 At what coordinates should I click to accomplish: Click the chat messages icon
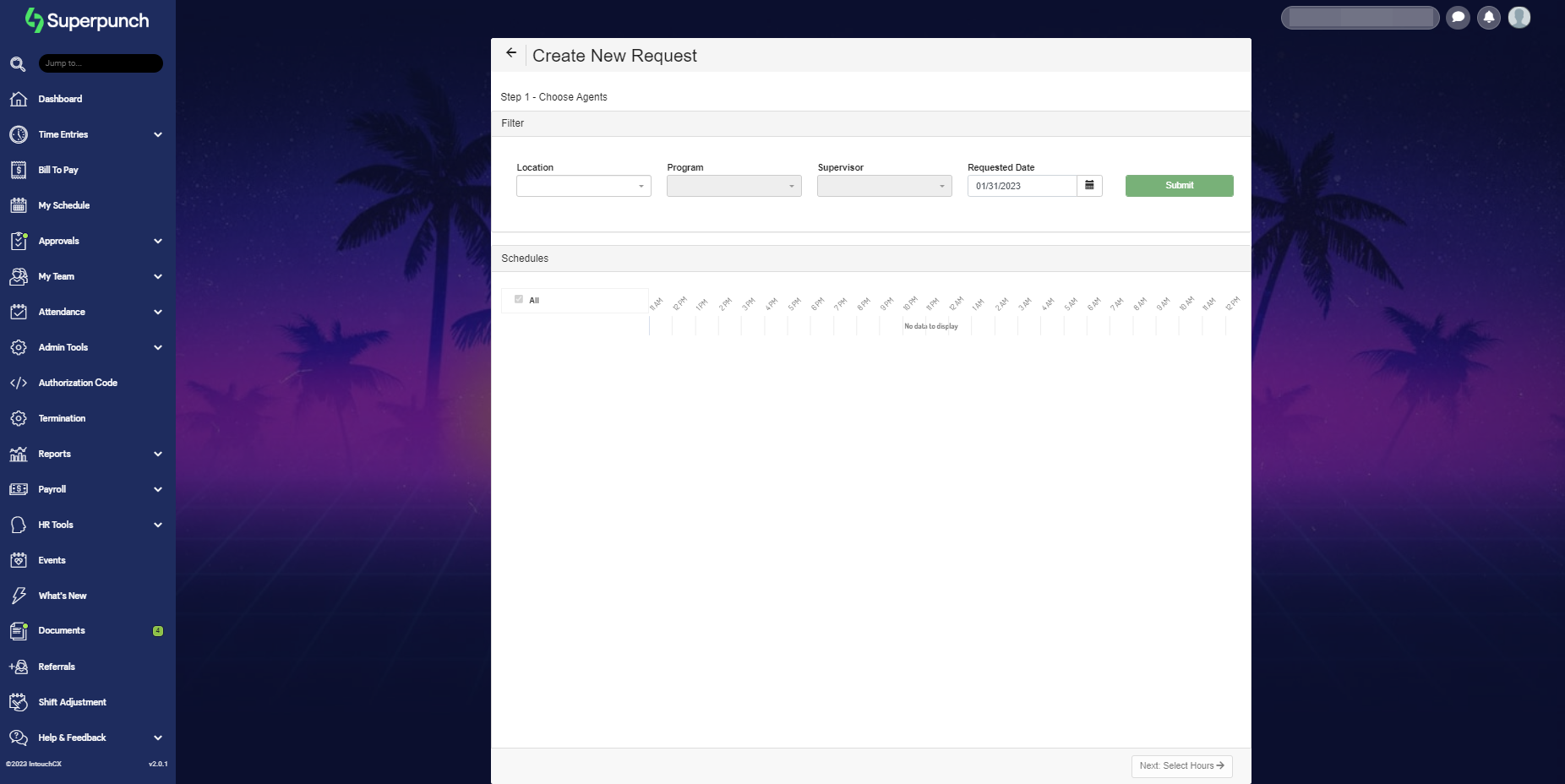[1458, 17]
